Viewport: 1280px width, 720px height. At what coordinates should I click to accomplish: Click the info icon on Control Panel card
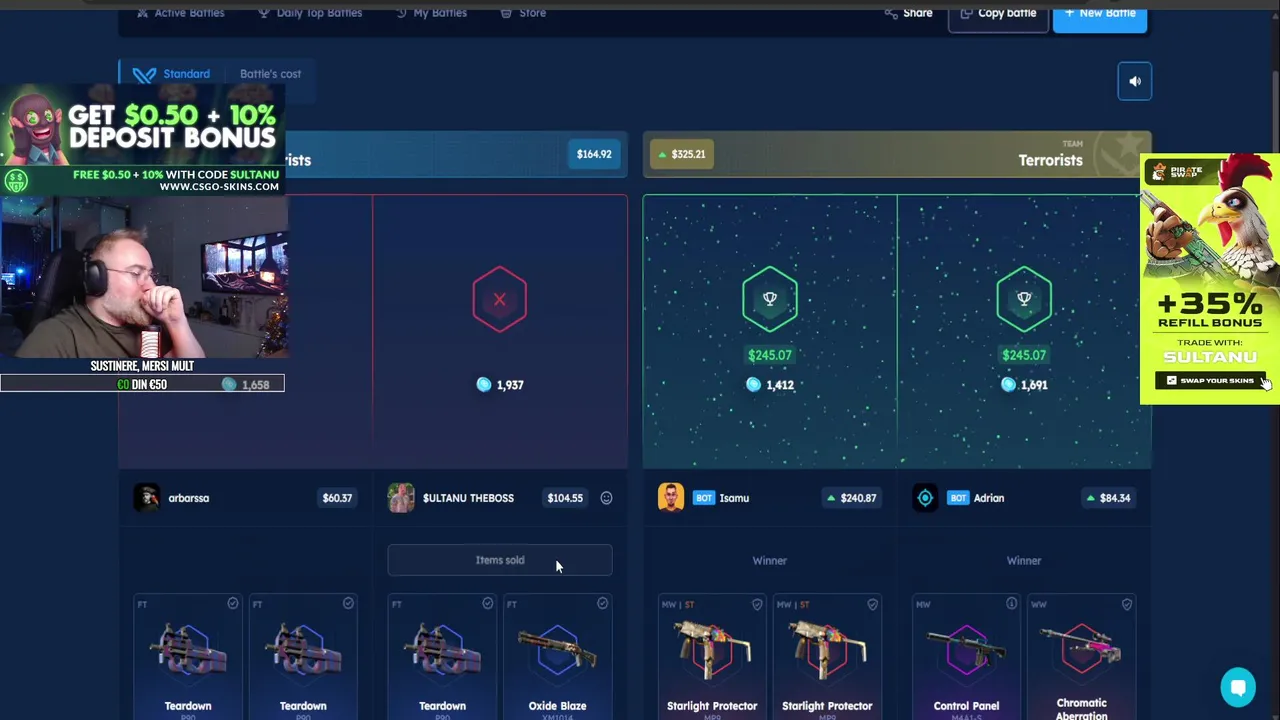click(x=1012, y=604)
